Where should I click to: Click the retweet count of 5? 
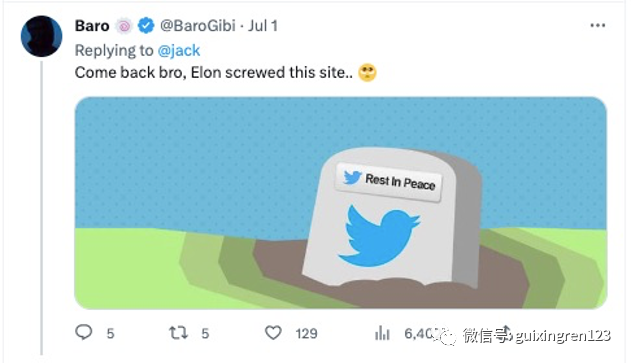pyautogui.click(x=205, y=333)
